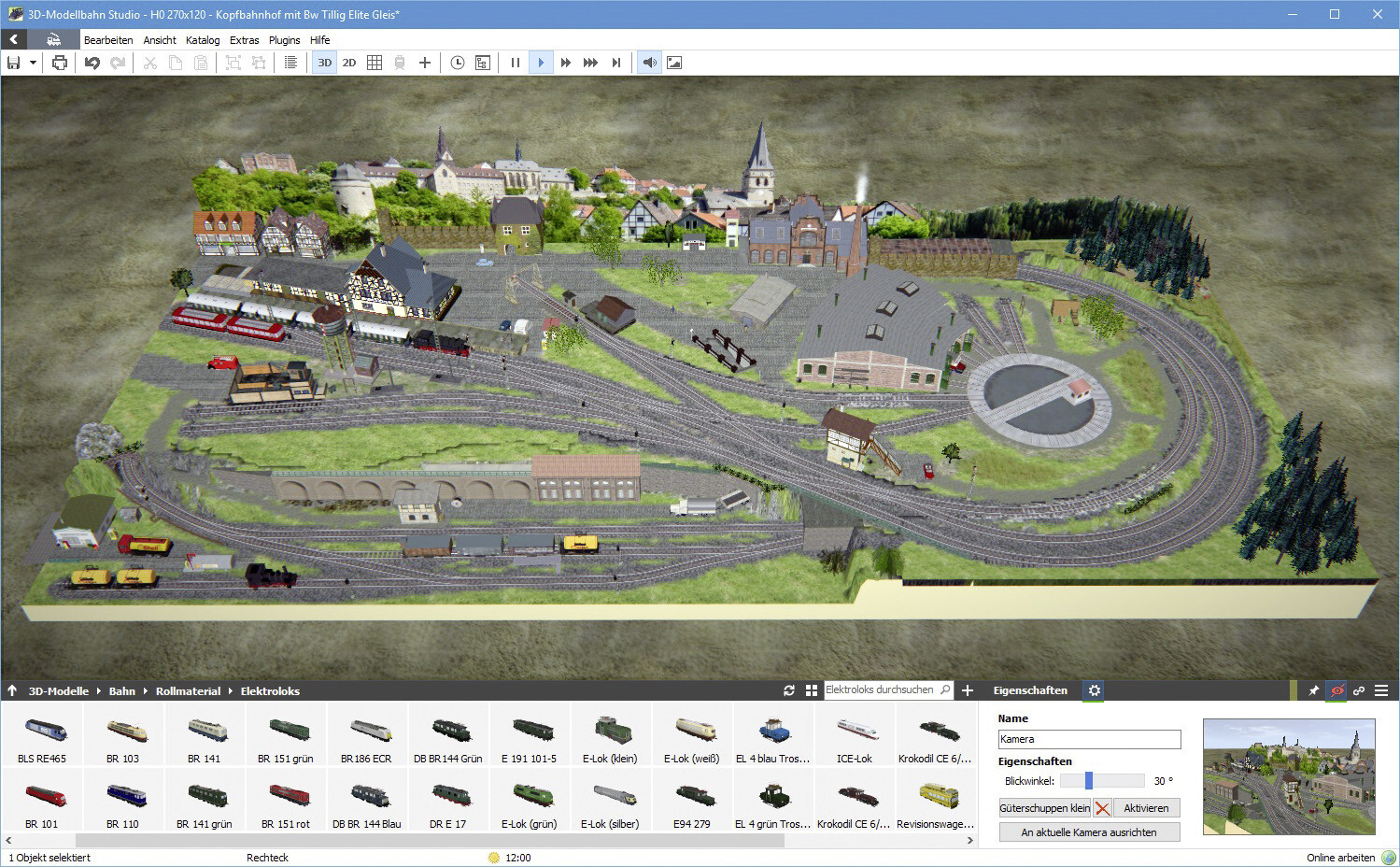Open the layers list icon
The height and width of the screenshot is (867, 1400).
pos(290,63)
